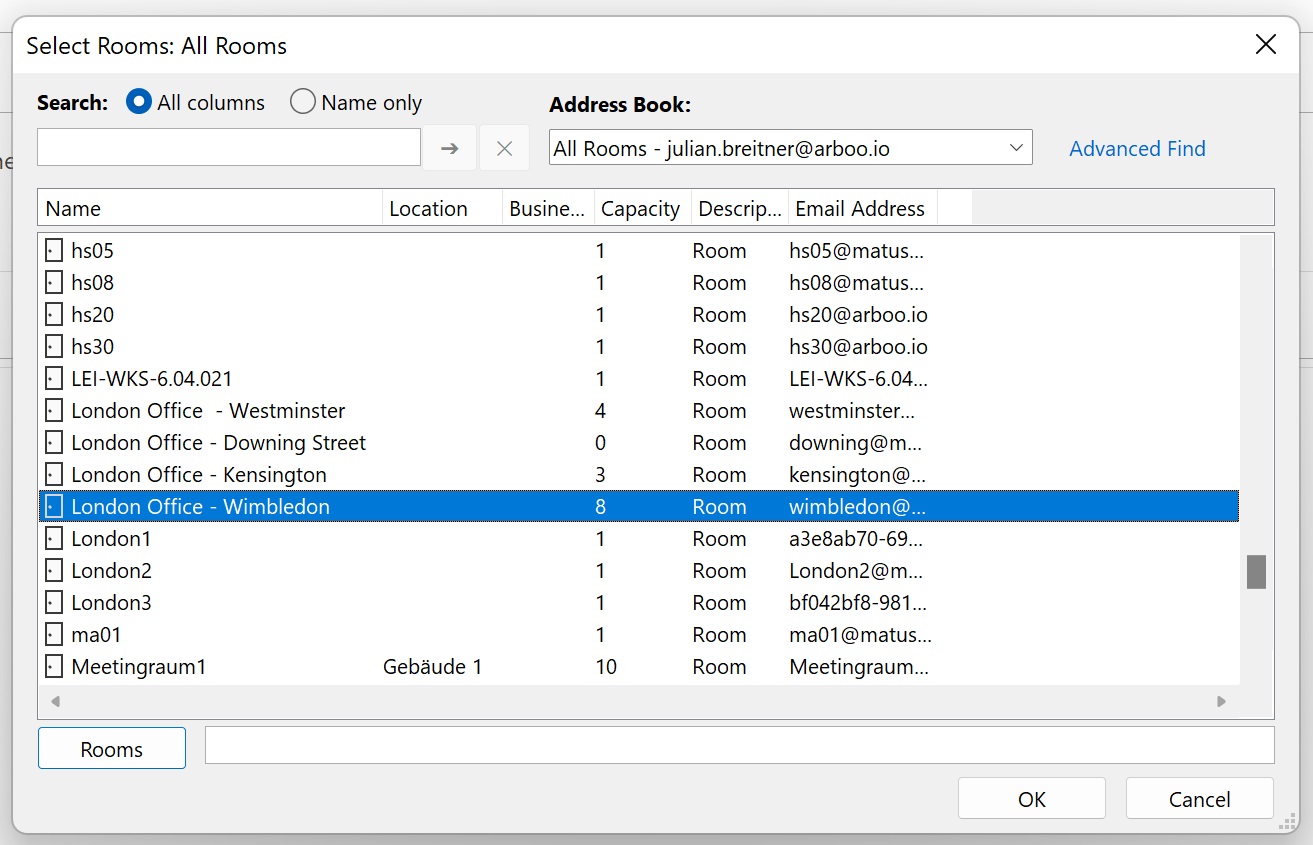Open Advanced Find
The width and height of the screenshot is (1313, 845).
point(1136,148)
